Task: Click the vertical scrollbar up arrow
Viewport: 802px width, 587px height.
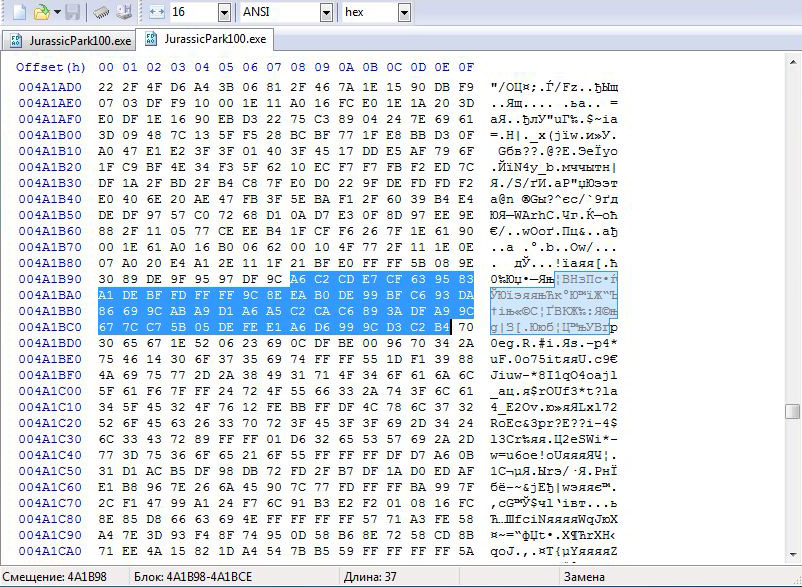Action: click(x=793, y=59)
